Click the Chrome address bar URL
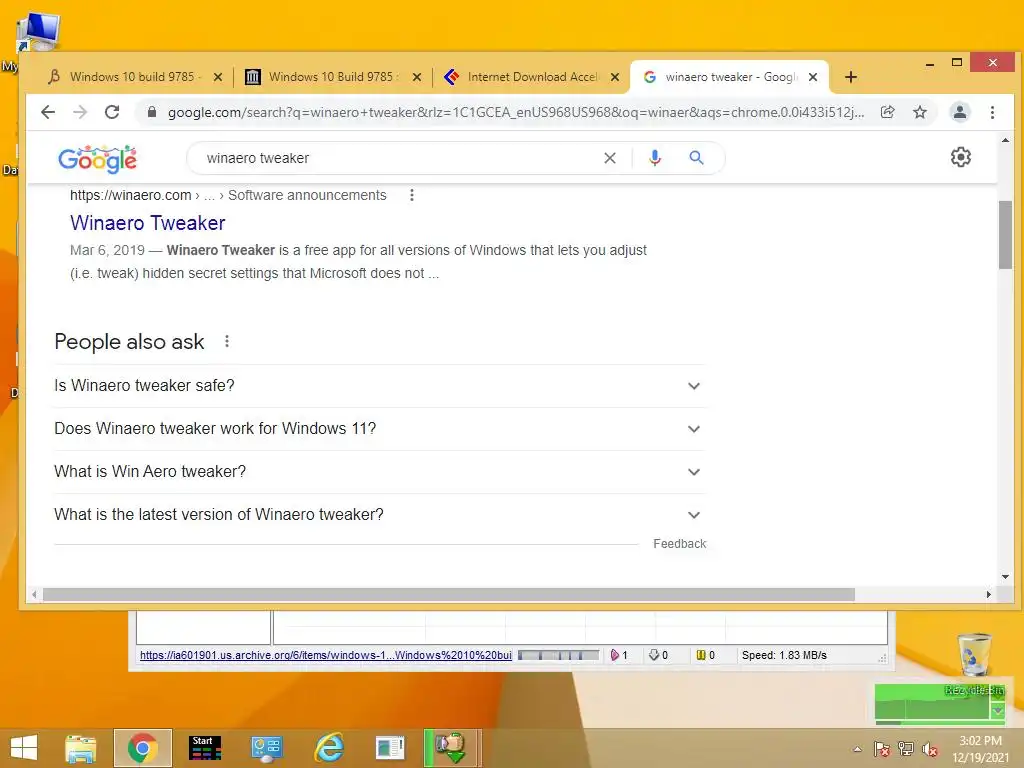The width and height of the screenshot is (1024, 768). pos(516,112)
